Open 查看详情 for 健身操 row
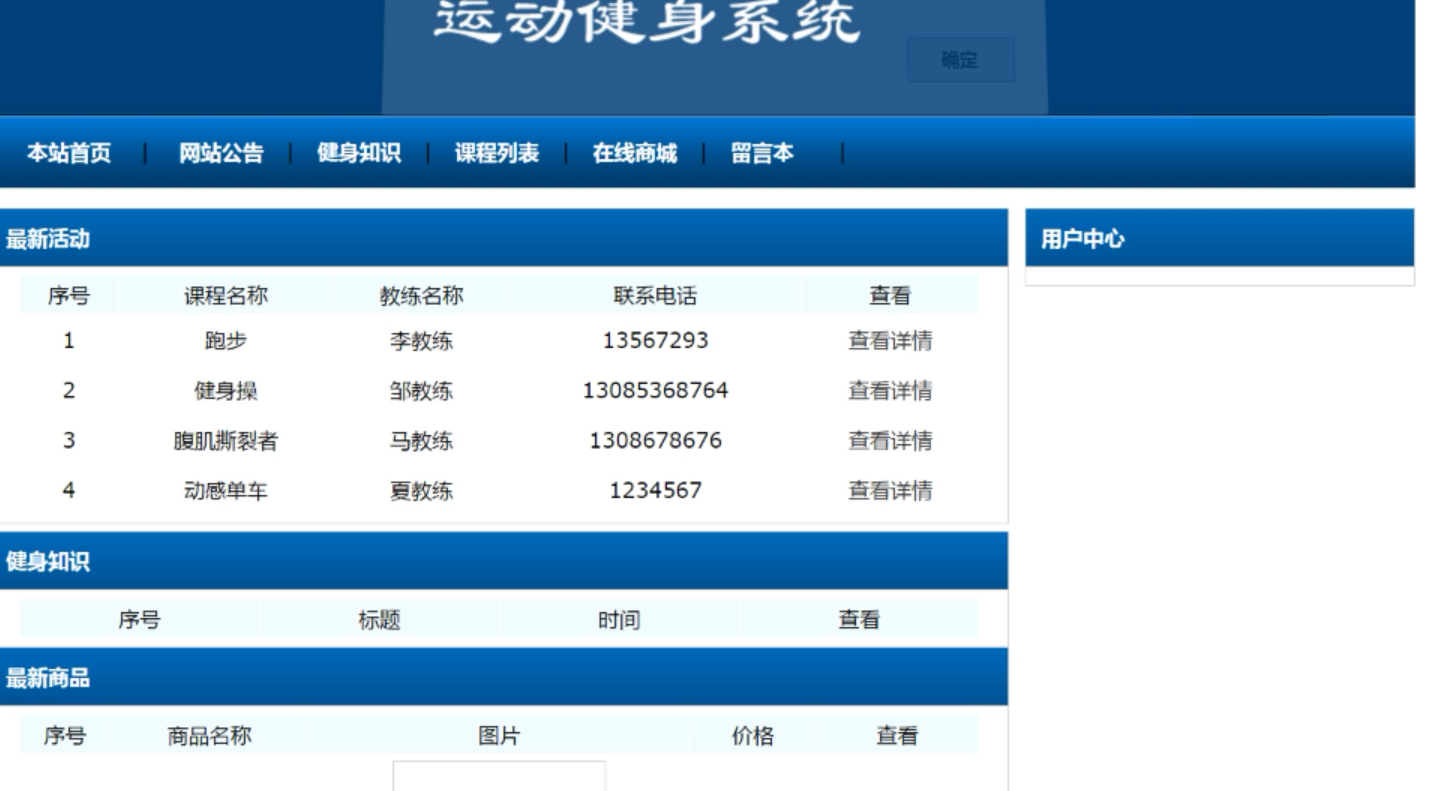 [x=890, y=391]
